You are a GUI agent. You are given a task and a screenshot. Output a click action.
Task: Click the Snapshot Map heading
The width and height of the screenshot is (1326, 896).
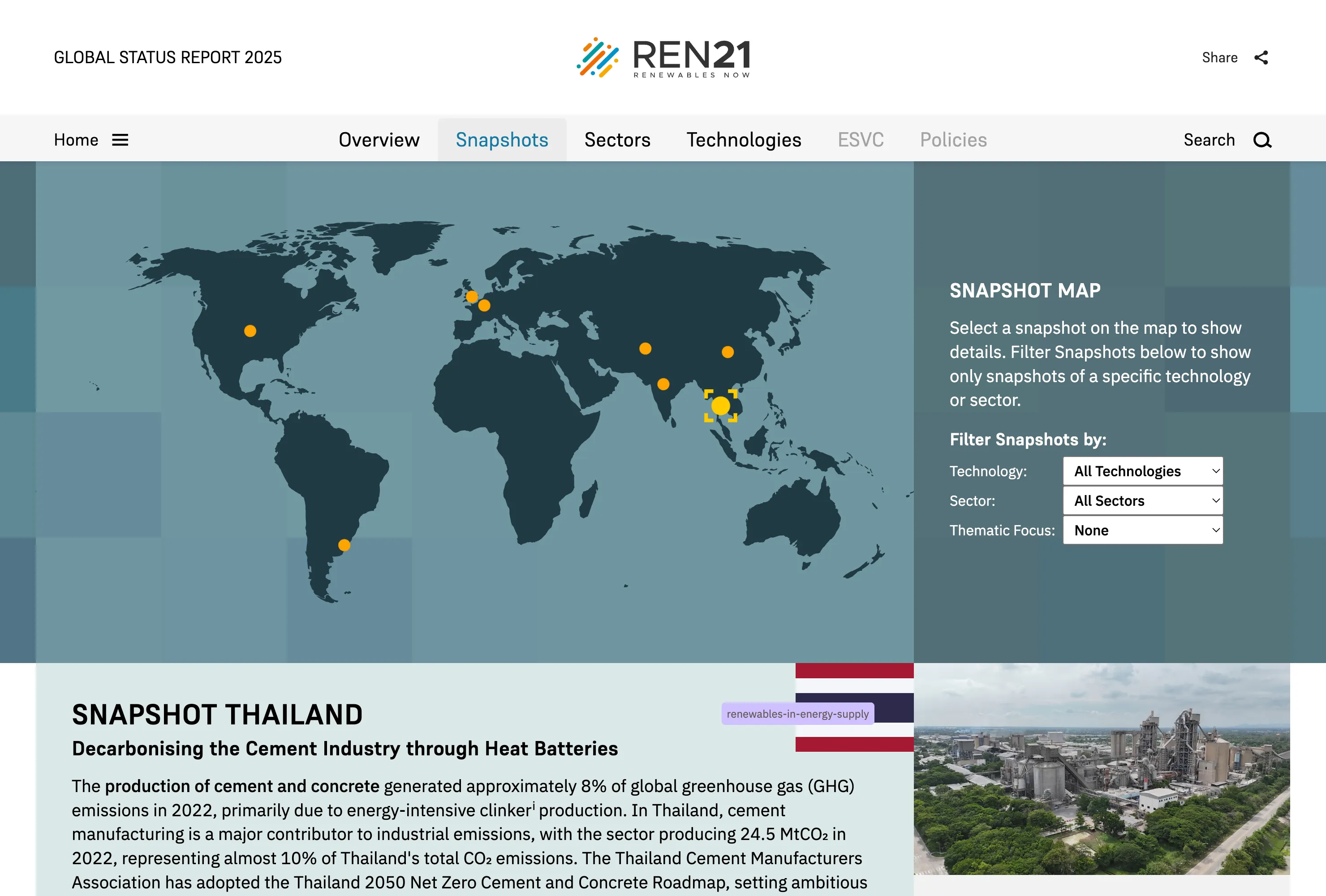[1025, 291]
